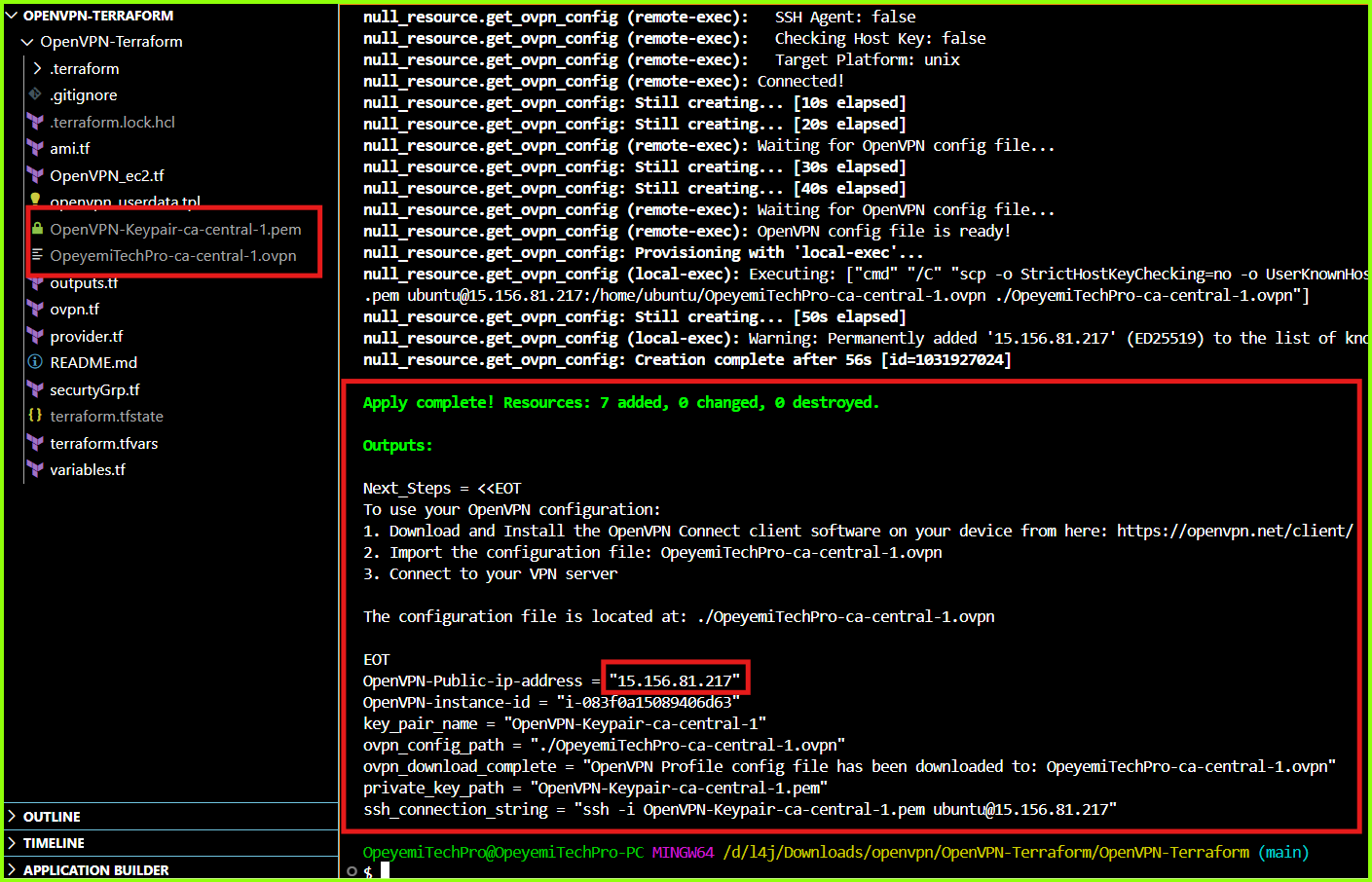Click Terraform icon beside terraform.tfvars
Image resolution: width=1372 pixels, height=882 pixels.
click(x=36, y=443)
